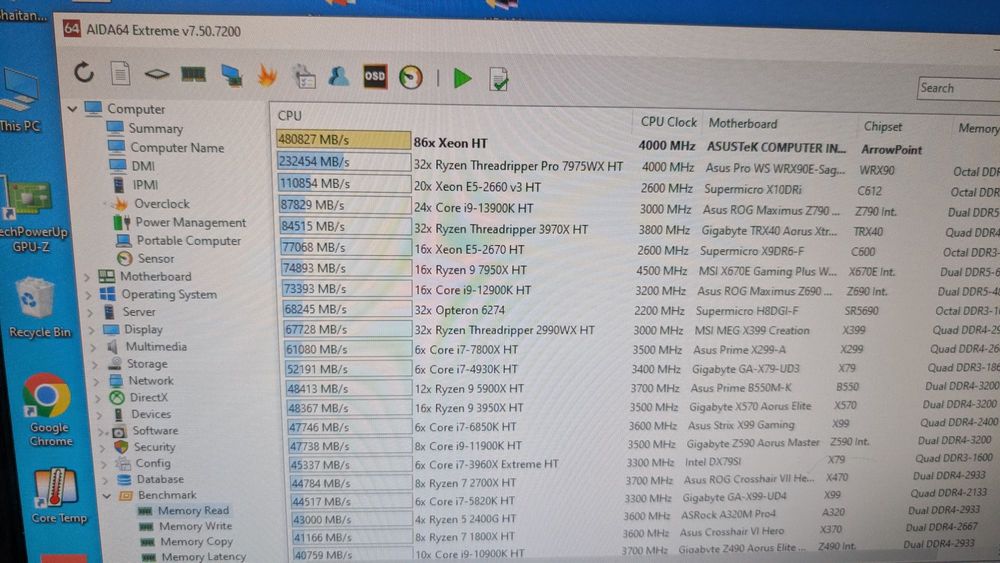The height and width of the screenshot is (563, 1000).
Task: Collapse the Computer tree node
Action: click(x=73, y=109)
